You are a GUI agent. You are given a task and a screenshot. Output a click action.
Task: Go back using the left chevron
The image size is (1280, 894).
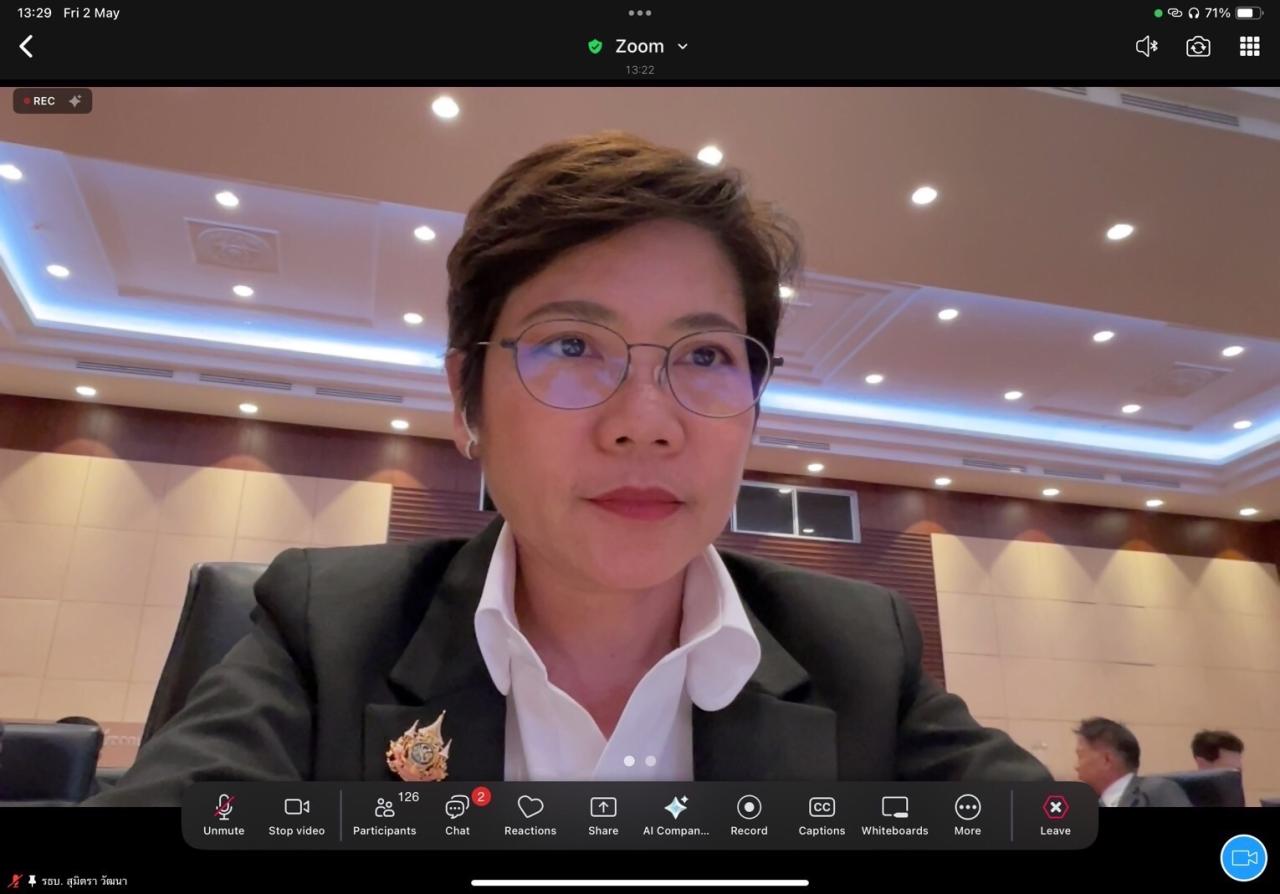(x=27, y=46)
